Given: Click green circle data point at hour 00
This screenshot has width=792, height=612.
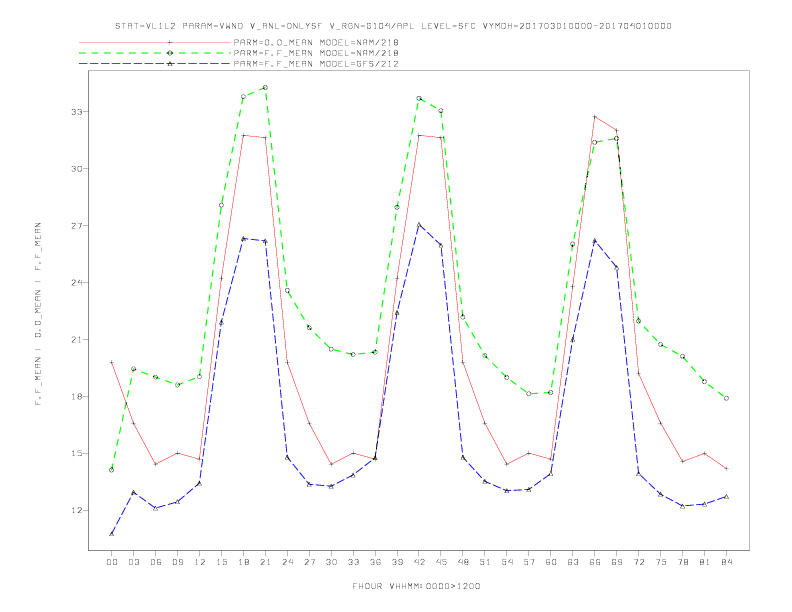Looking at the screenshot, I should click(112, 470).
